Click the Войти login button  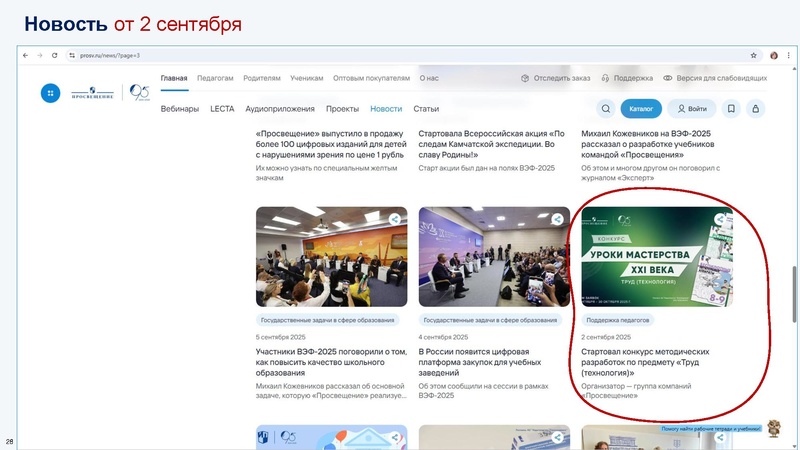click(692, 109)
